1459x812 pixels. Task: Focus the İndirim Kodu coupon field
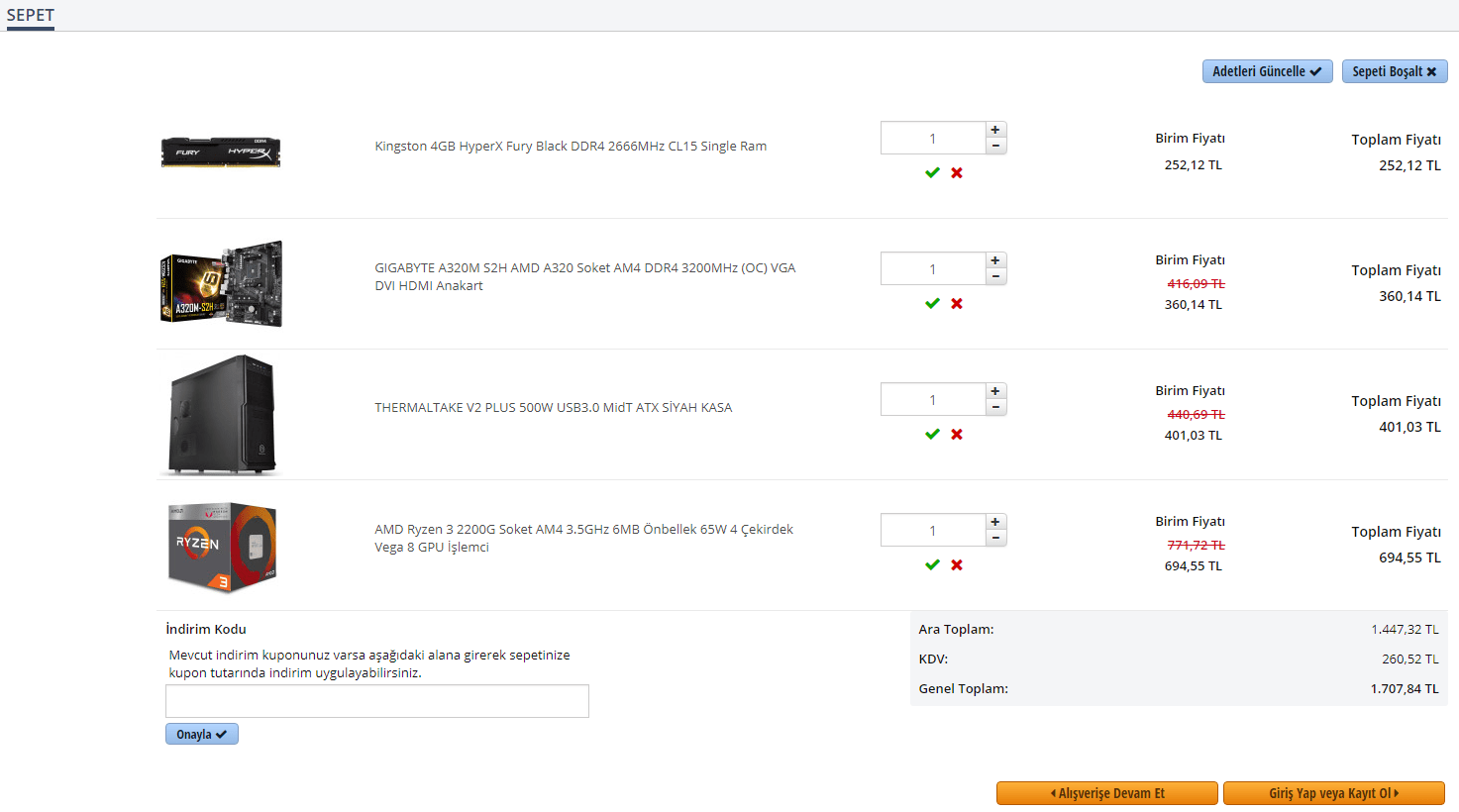click(376, 701)
